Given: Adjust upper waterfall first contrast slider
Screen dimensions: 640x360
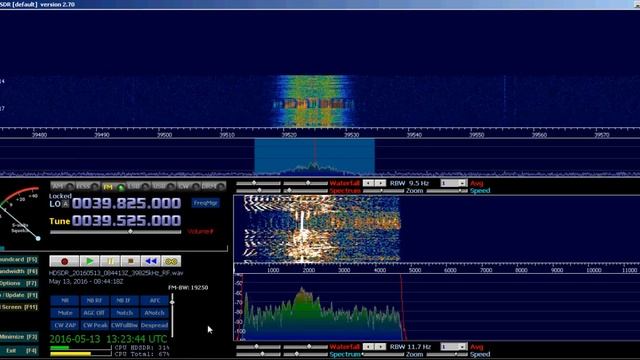Looking at the screenshot, I should pos(258,183).
